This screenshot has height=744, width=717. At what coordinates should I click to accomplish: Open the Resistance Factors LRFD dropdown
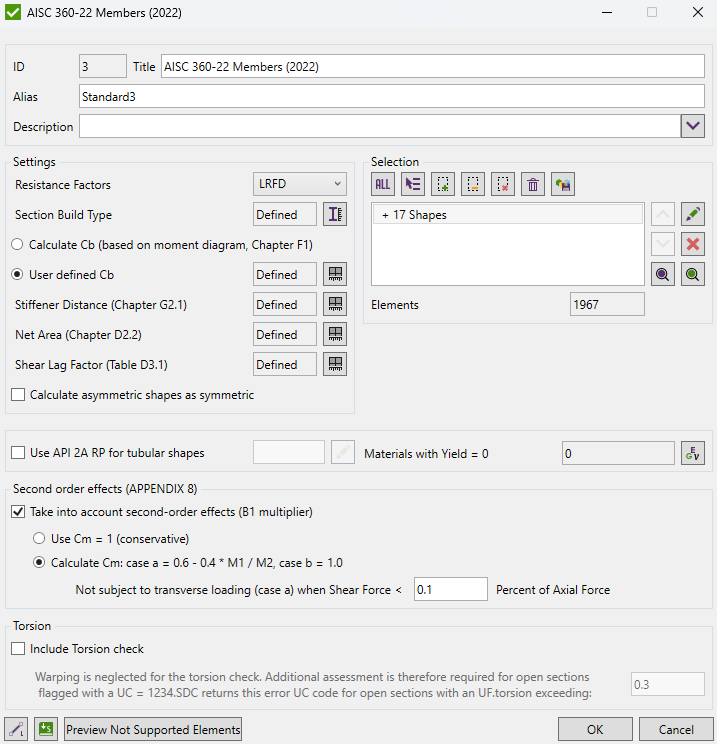point(299,184)
